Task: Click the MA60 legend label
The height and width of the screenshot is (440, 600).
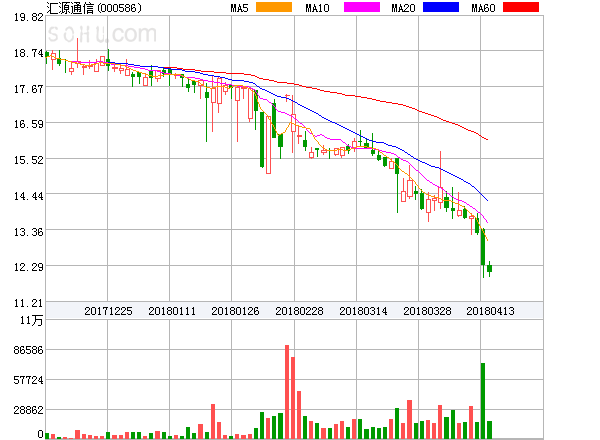Action: pyautogui.click(x=483, y=8)
